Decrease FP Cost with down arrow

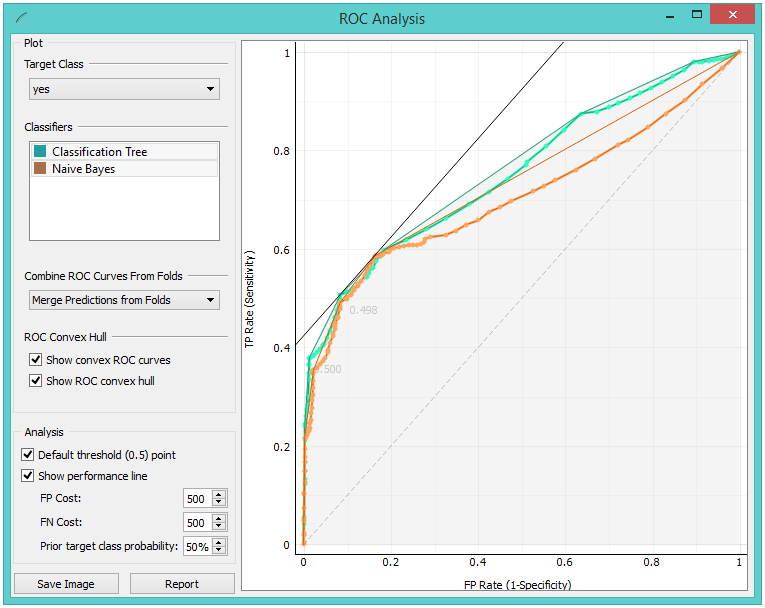220,503
